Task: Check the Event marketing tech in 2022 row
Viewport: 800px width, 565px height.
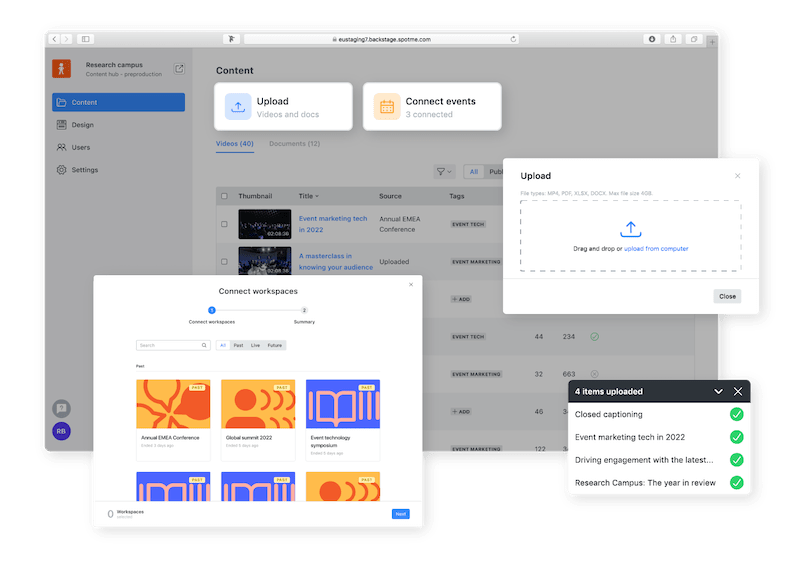Action: (224, 224)
